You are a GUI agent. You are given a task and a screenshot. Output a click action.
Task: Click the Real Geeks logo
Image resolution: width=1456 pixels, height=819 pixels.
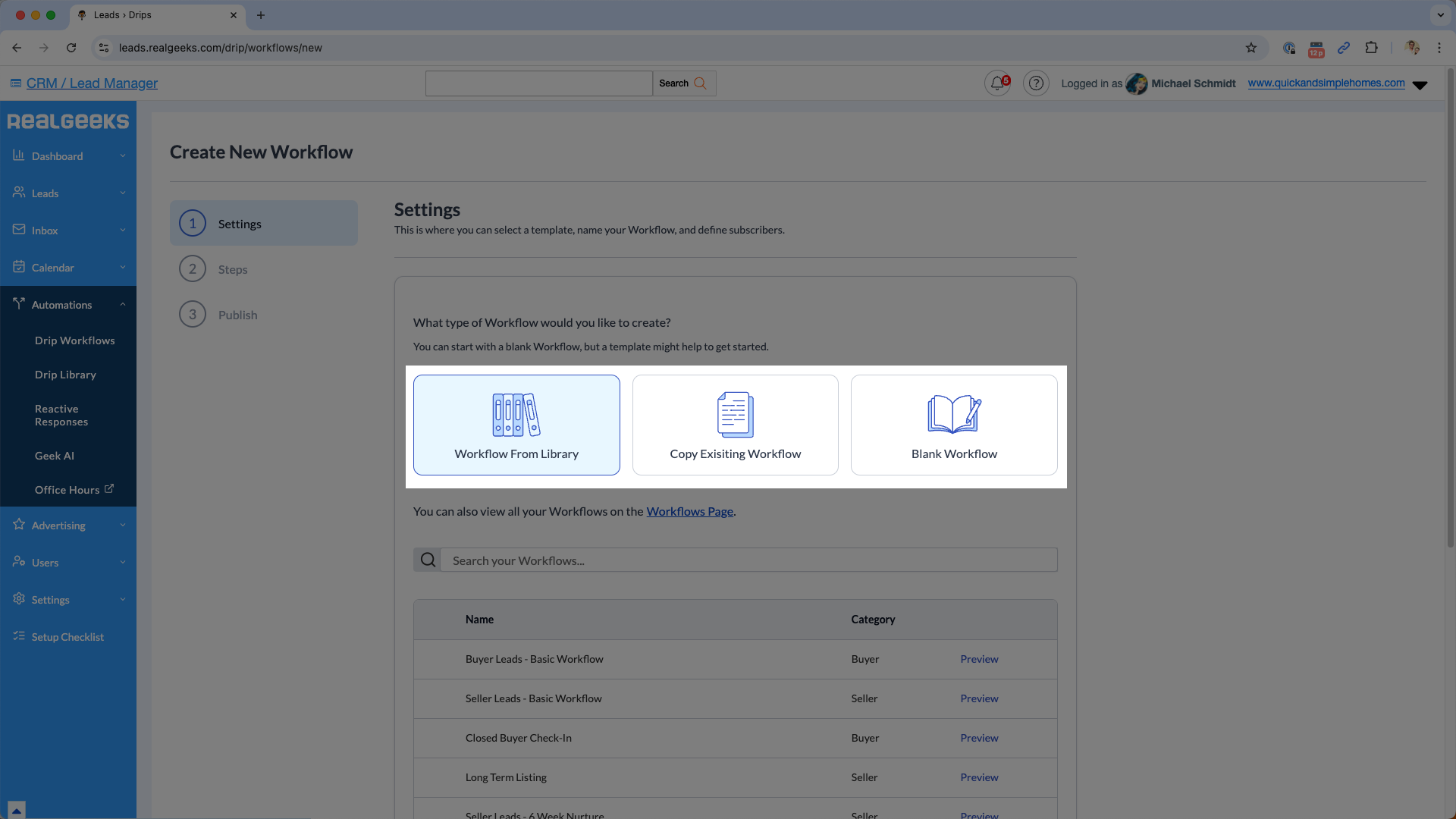[67, 121]
